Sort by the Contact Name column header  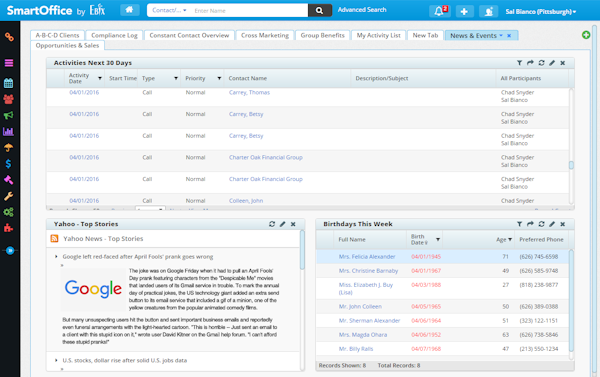click(x=248, y=78)
